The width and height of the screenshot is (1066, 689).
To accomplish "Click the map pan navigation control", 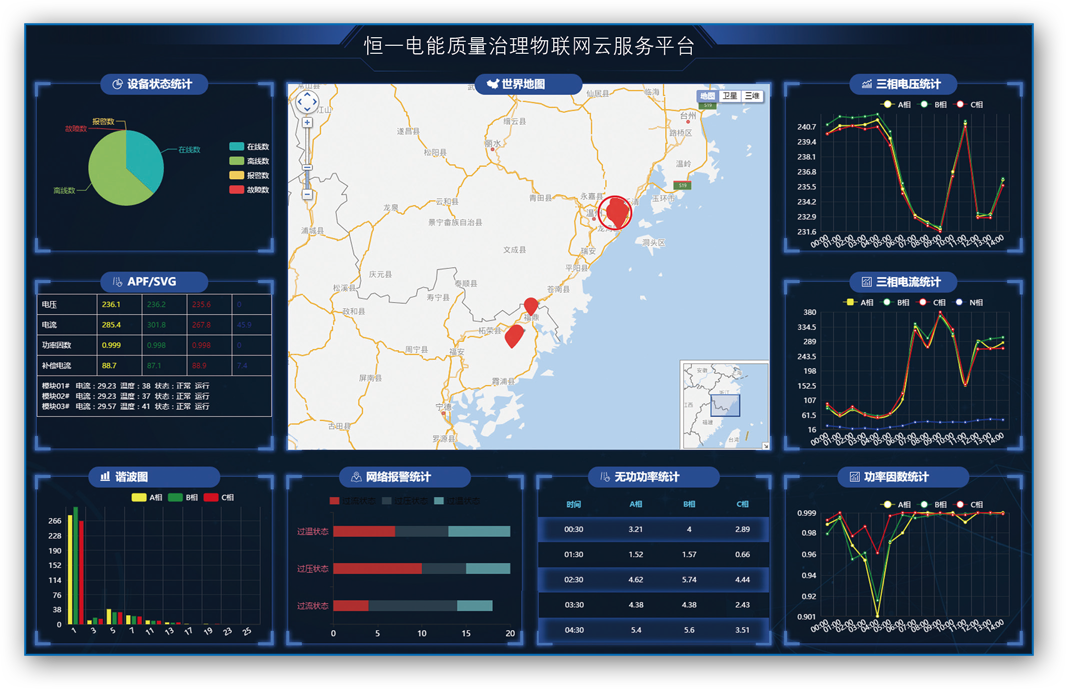I will pyautogui.click(x=307, y=101).
